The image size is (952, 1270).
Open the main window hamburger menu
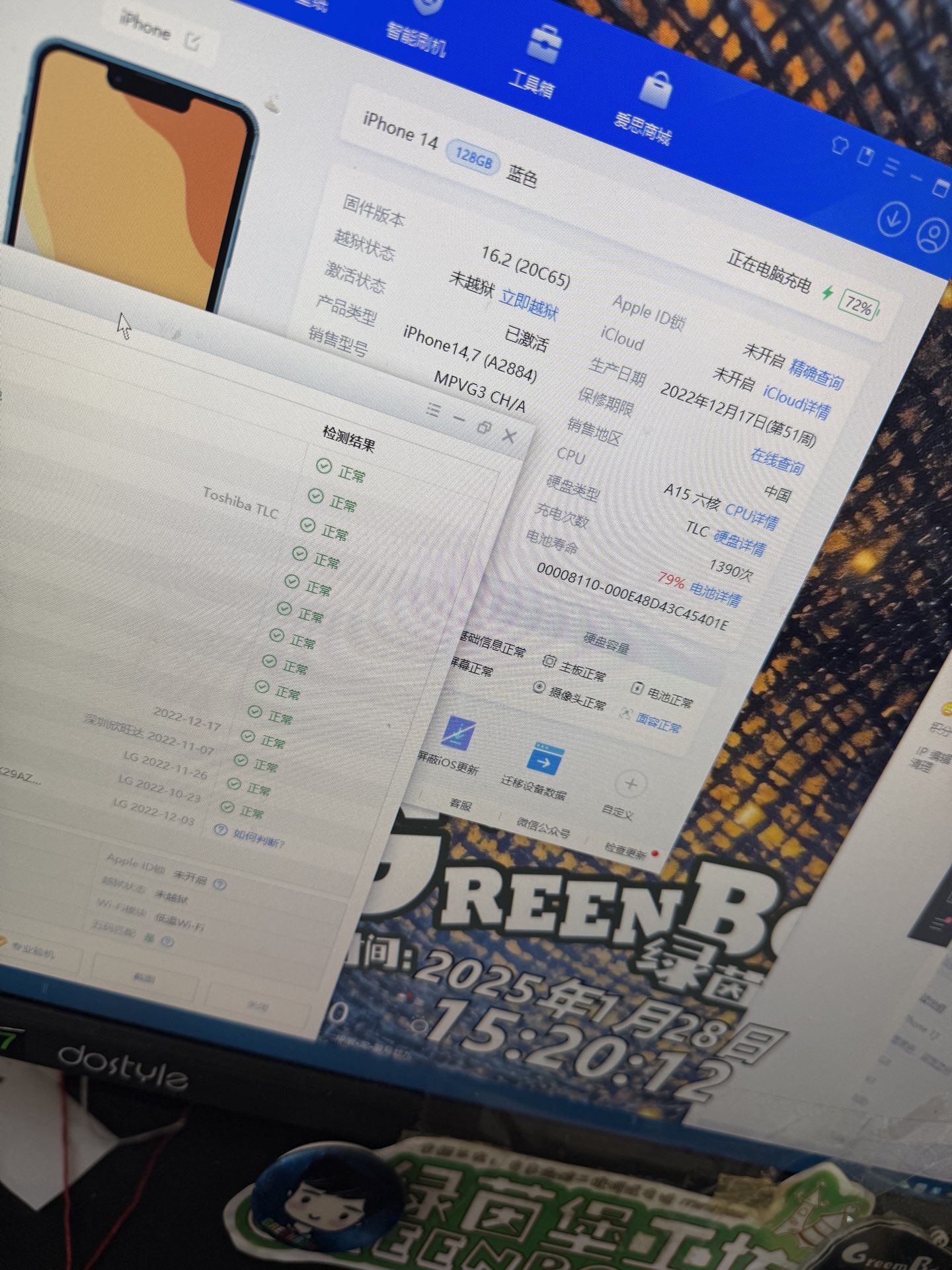(891, 166)
